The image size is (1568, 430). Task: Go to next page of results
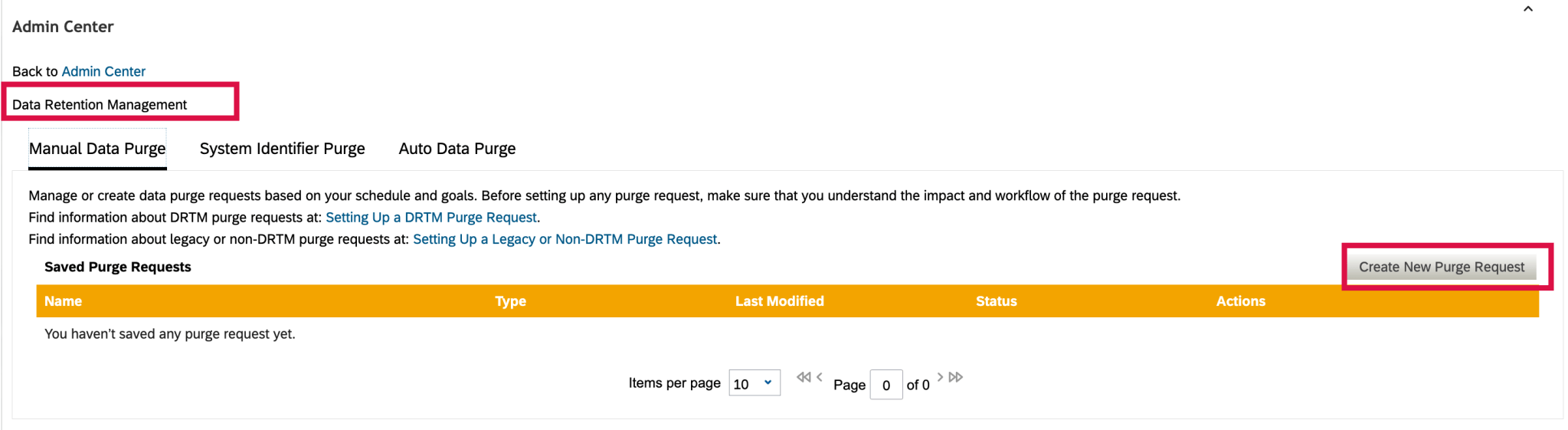[940, 377]
